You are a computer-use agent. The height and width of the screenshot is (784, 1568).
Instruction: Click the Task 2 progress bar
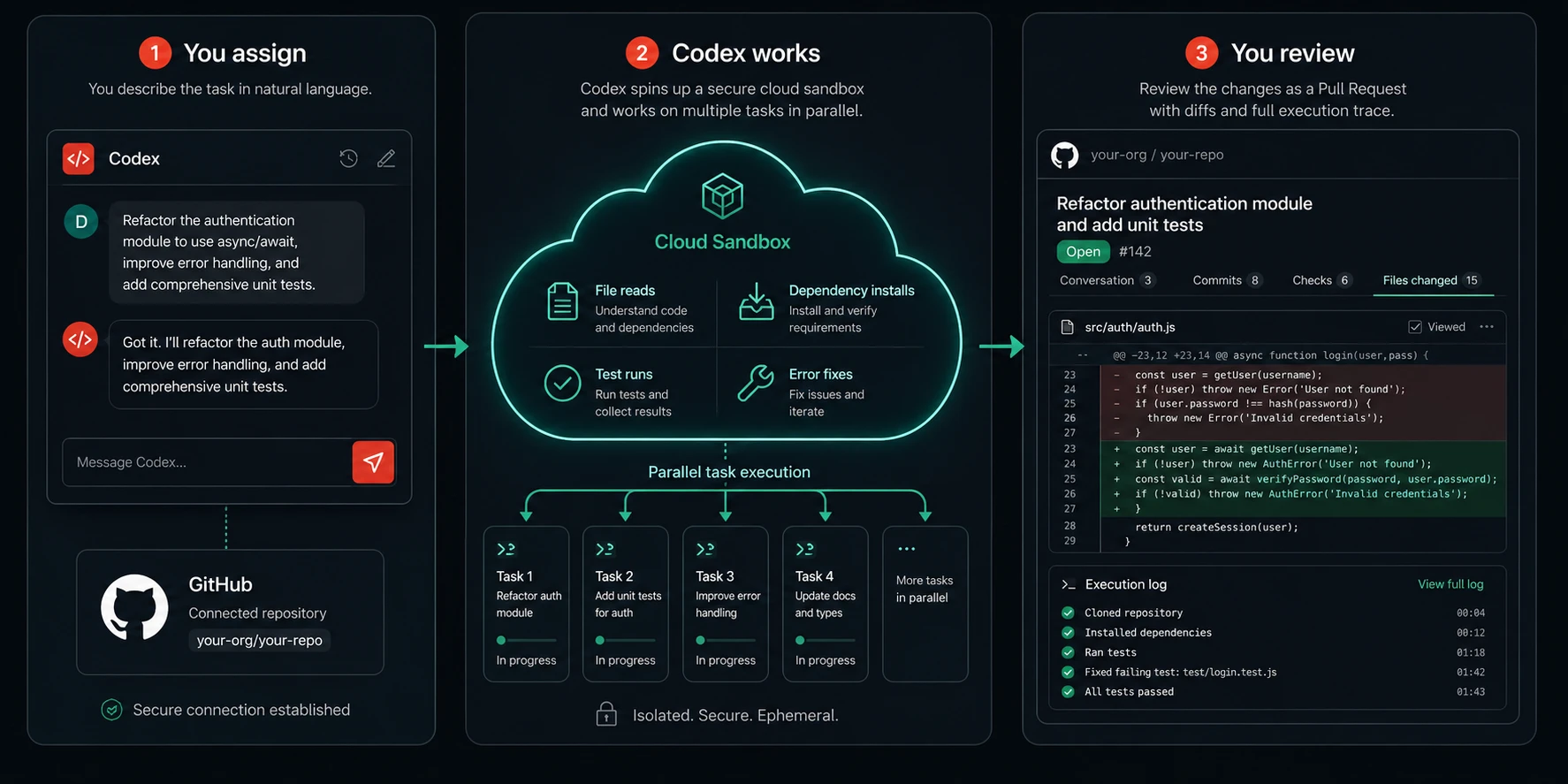pos(626,640)
